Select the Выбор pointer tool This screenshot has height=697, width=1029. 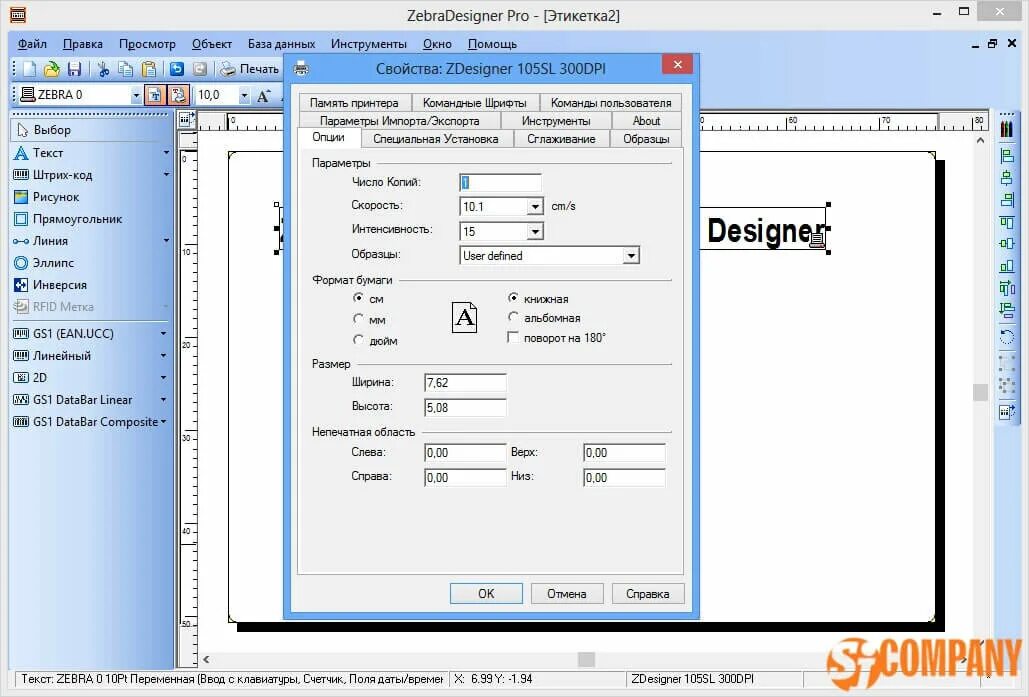coord(90,130)
